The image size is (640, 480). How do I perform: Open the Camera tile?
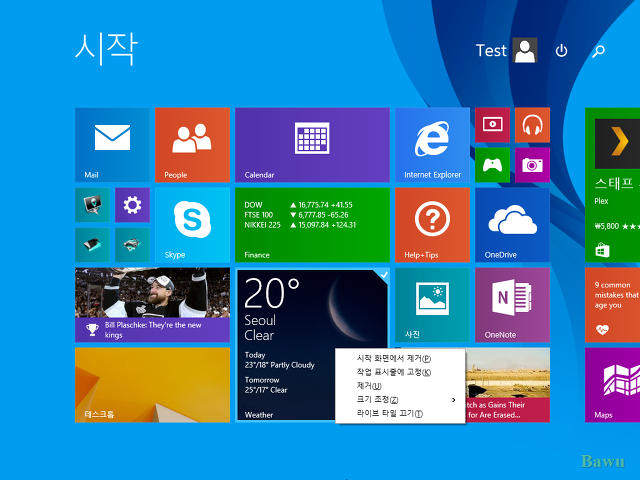pos(532,164)
